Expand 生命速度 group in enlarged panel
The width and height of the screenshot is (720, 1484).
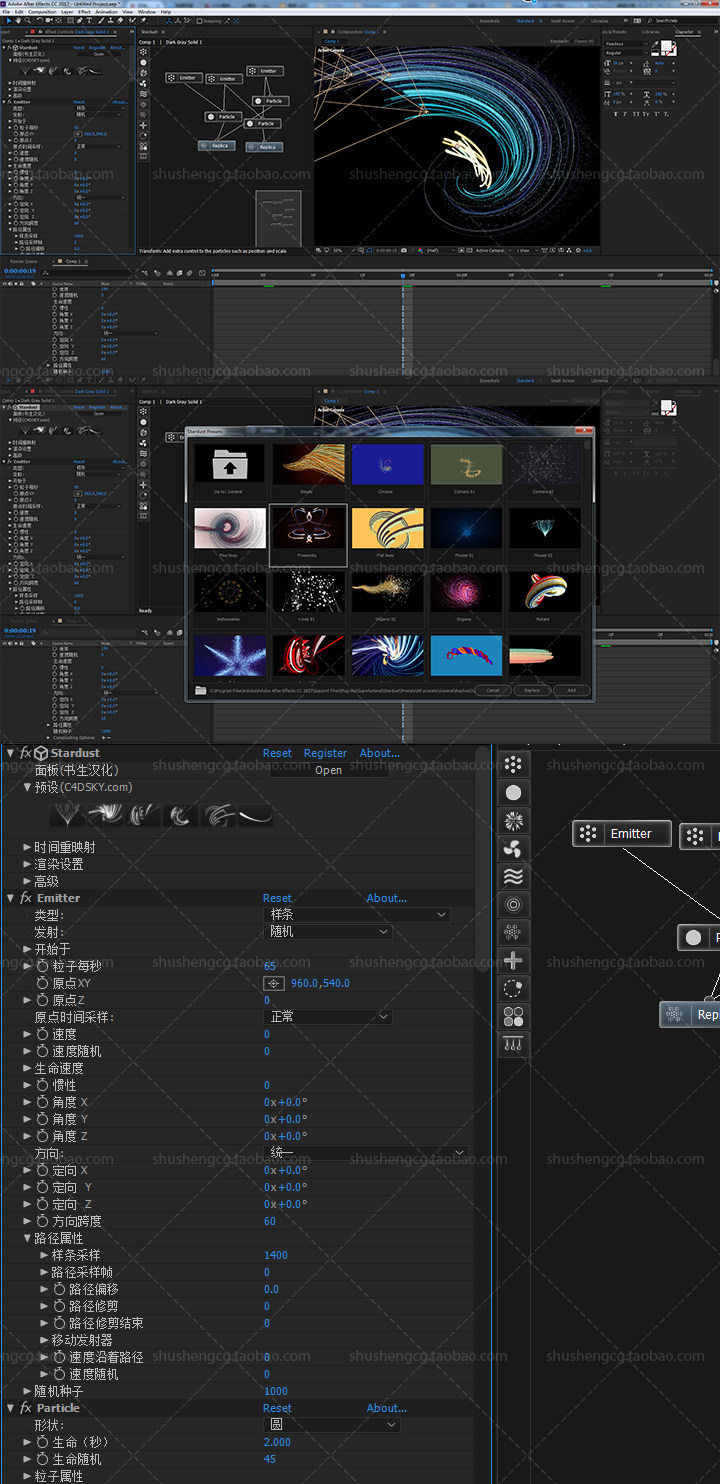click(27, 1068)
